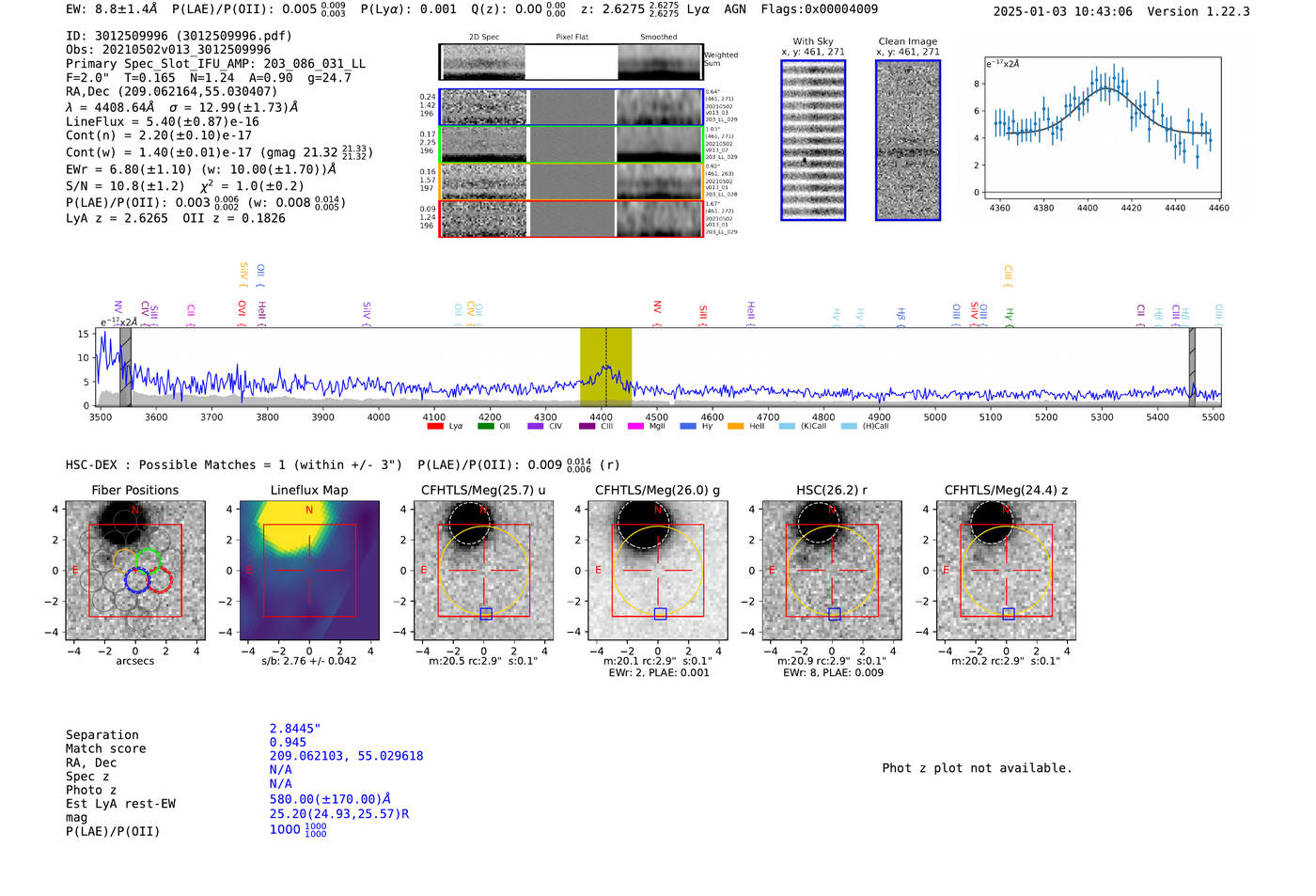Click the red Lyα legend swatch
Screen dimensions: 1316x896
(434, 426)
